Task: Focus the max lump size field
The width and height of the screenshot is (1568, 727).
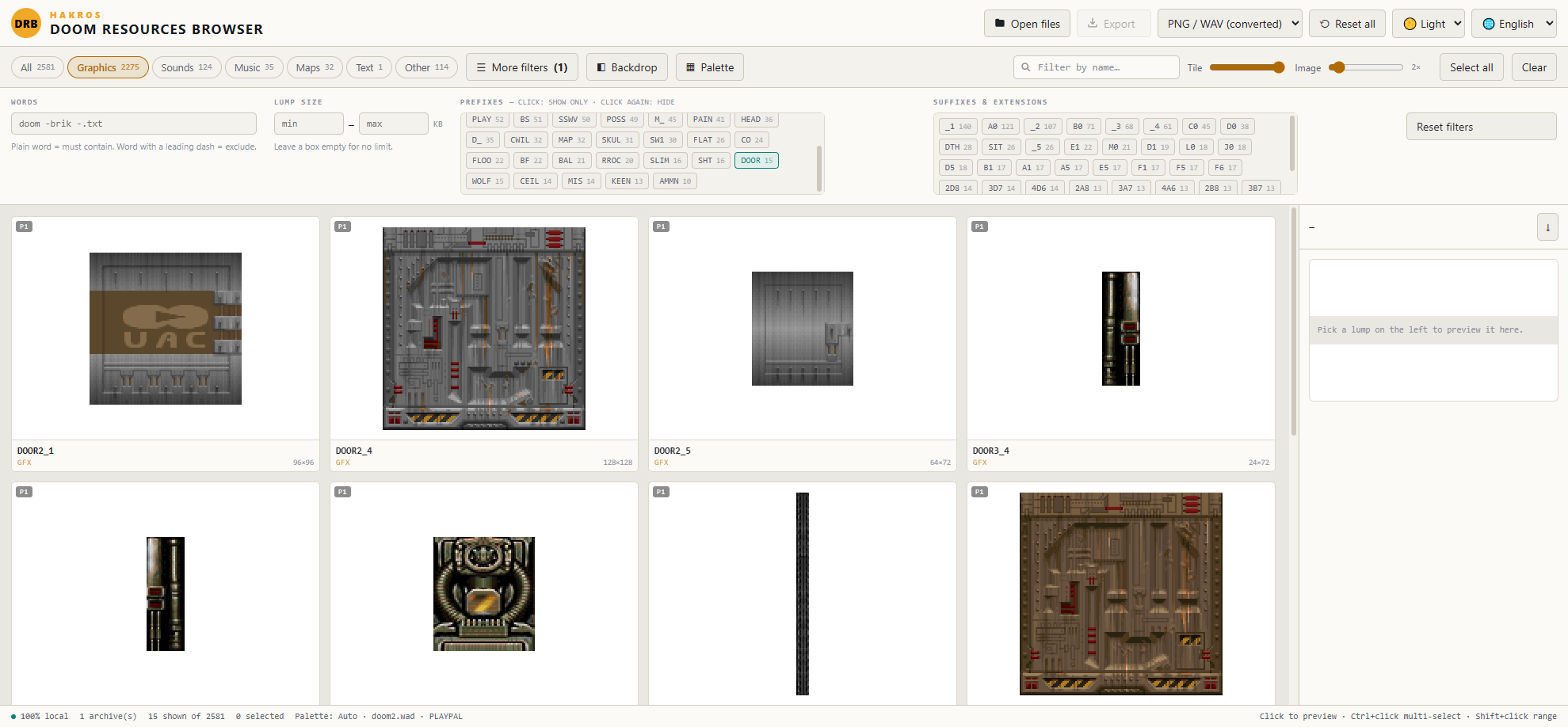Action: 394,124
